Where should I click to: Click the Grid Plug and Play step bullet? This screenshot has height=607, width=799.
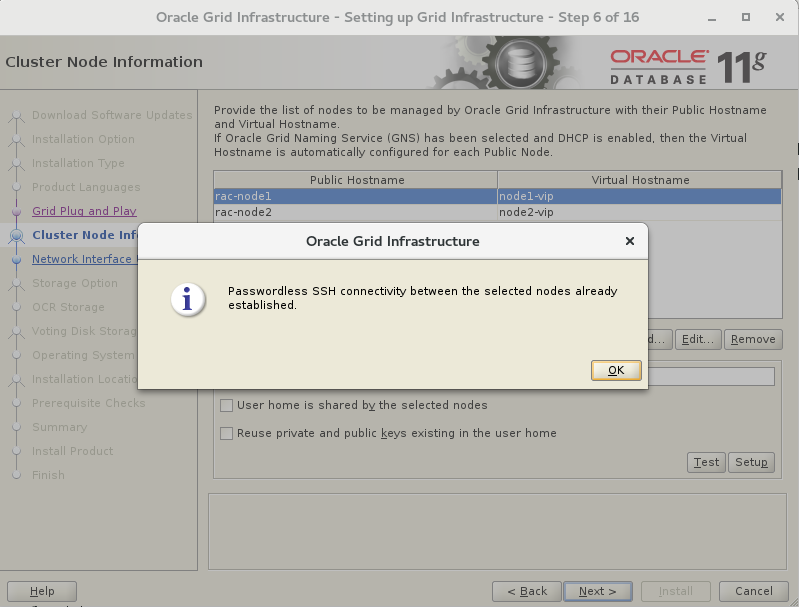point(16,211)
